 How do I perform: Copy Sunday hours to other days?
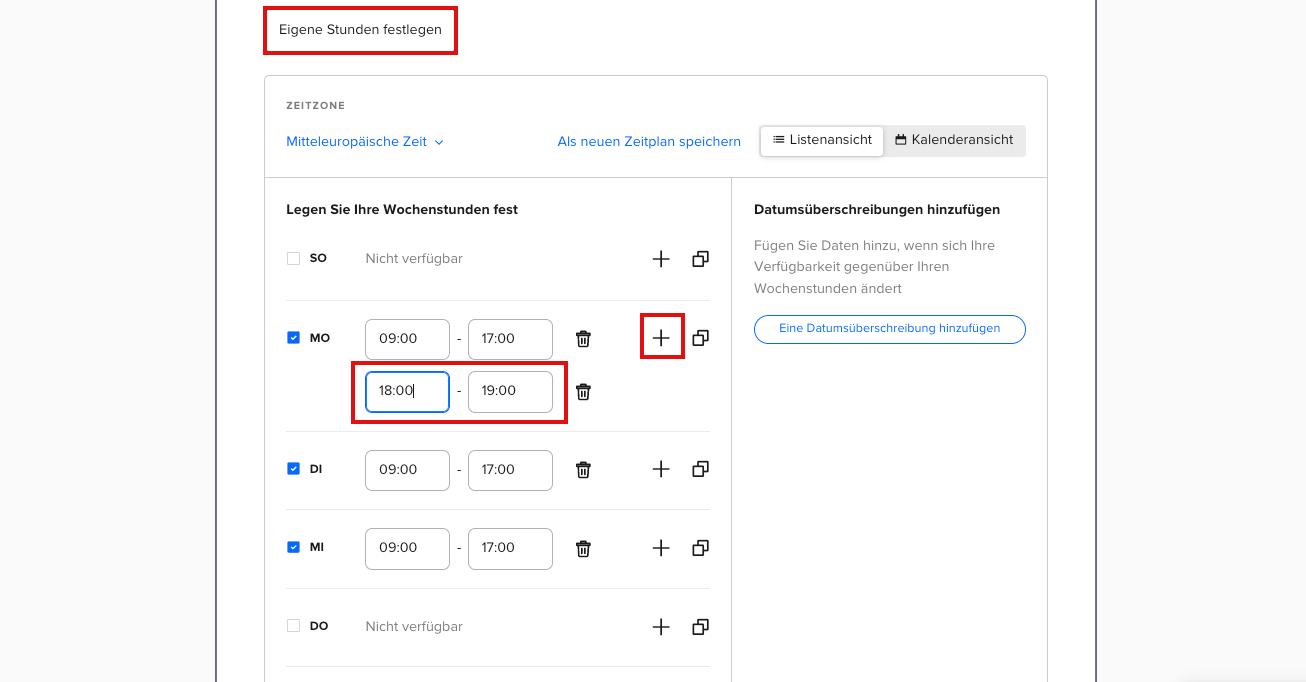(x=700, y=259)
